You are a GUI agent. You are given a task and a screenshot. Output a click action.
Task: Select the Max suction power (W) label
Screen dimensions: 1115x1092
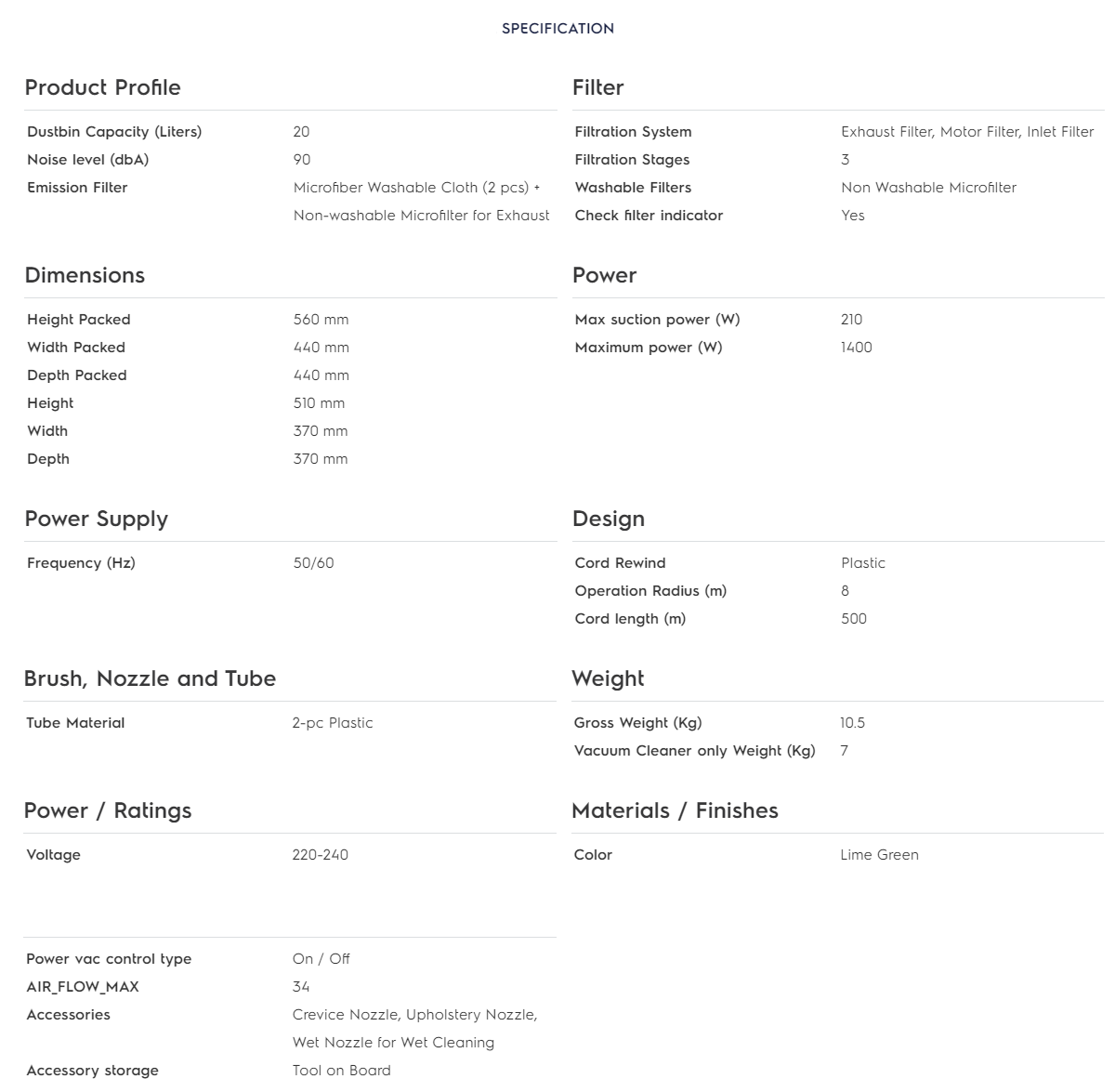click(657, 320)
